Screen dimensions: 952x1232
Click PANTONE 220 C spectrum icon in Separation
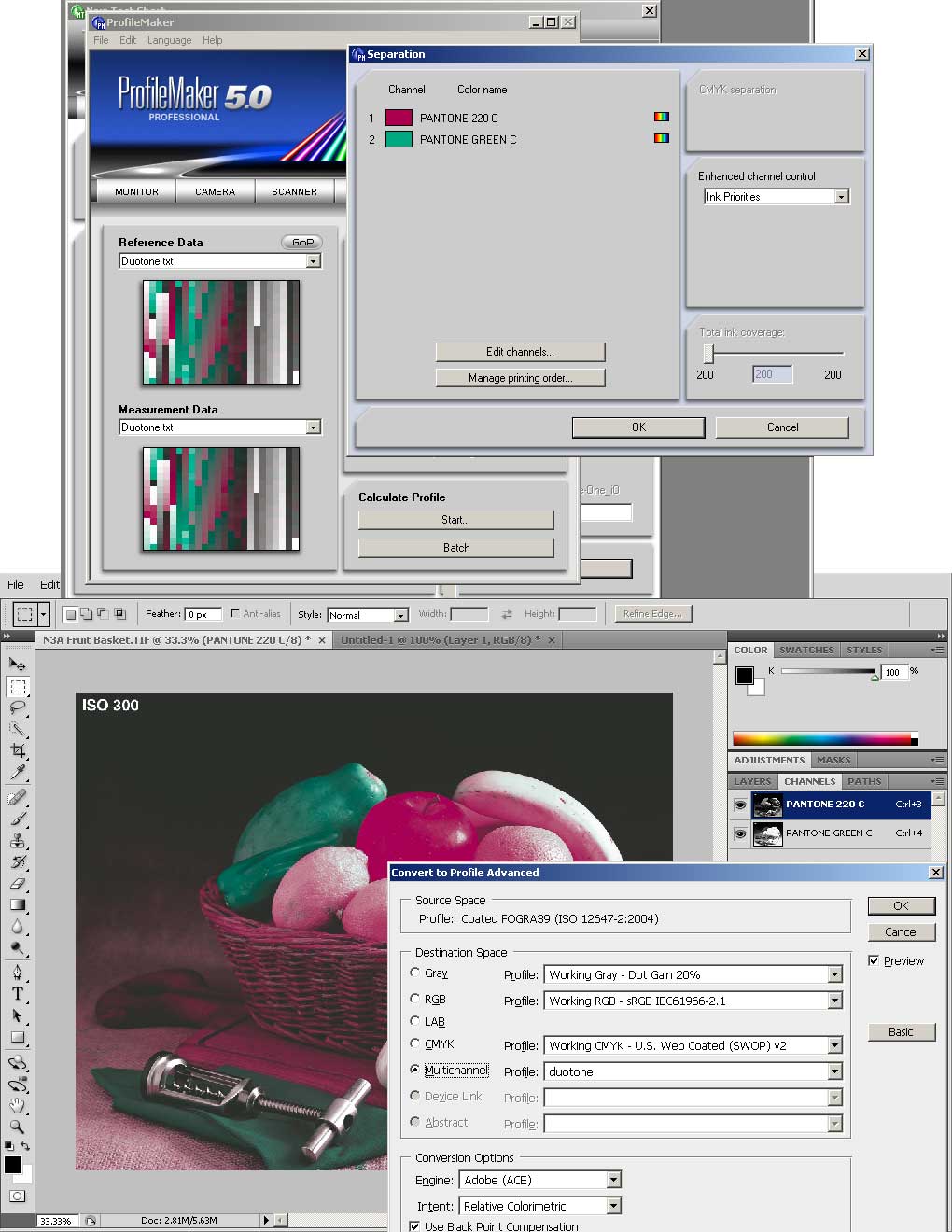(662, 117)
